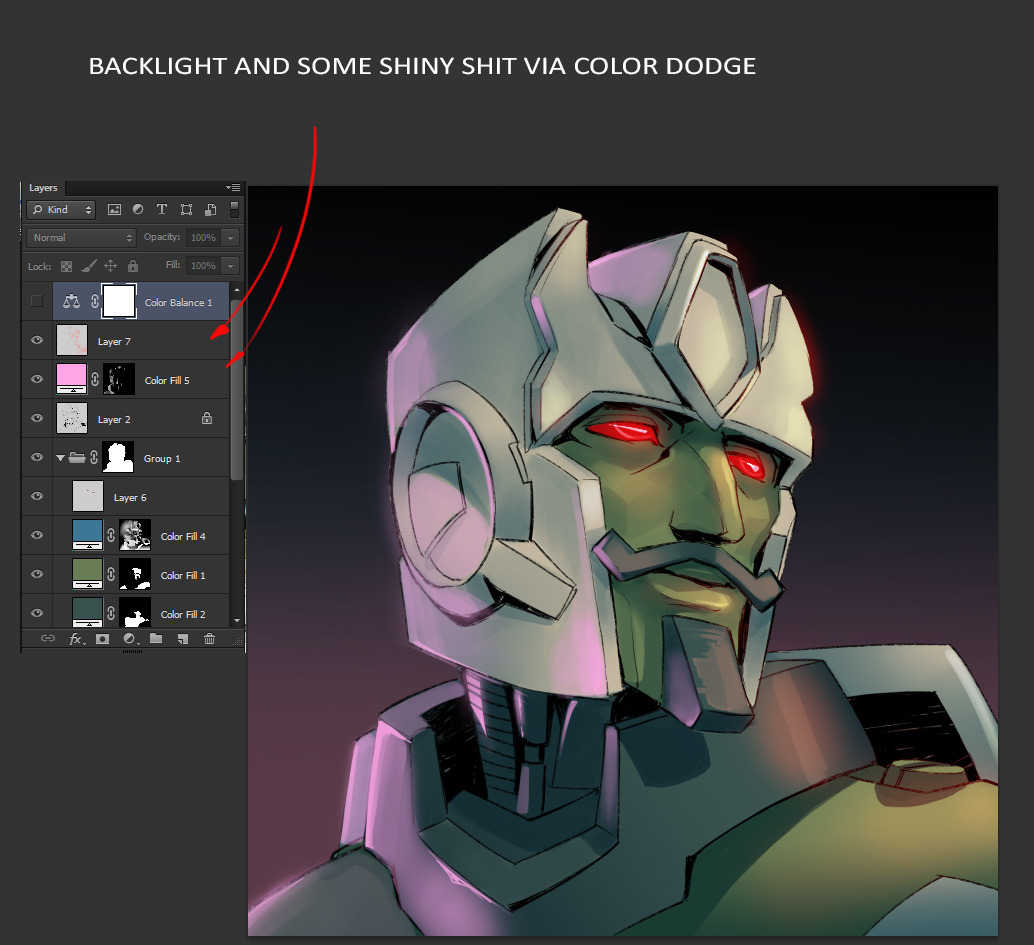Viewport: 1034px width, 945px height.
Task: Filter layers by pixel layers icon
Action: 114,210
